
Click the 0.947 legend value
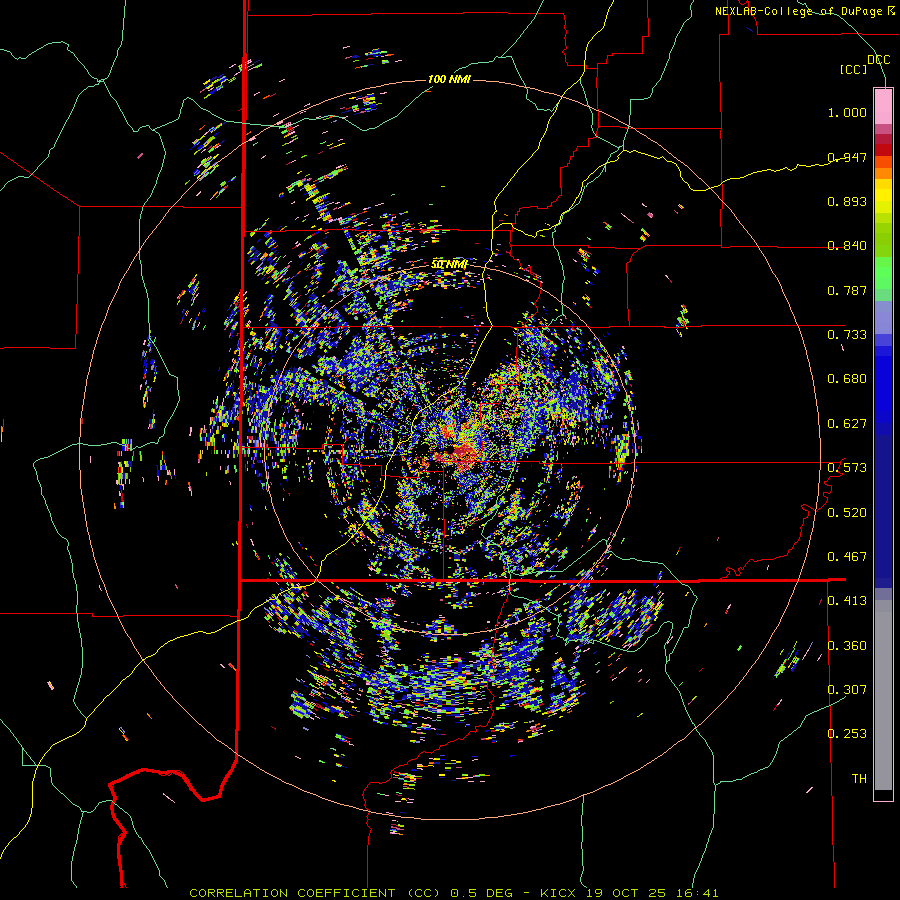(x=847, y=157)
